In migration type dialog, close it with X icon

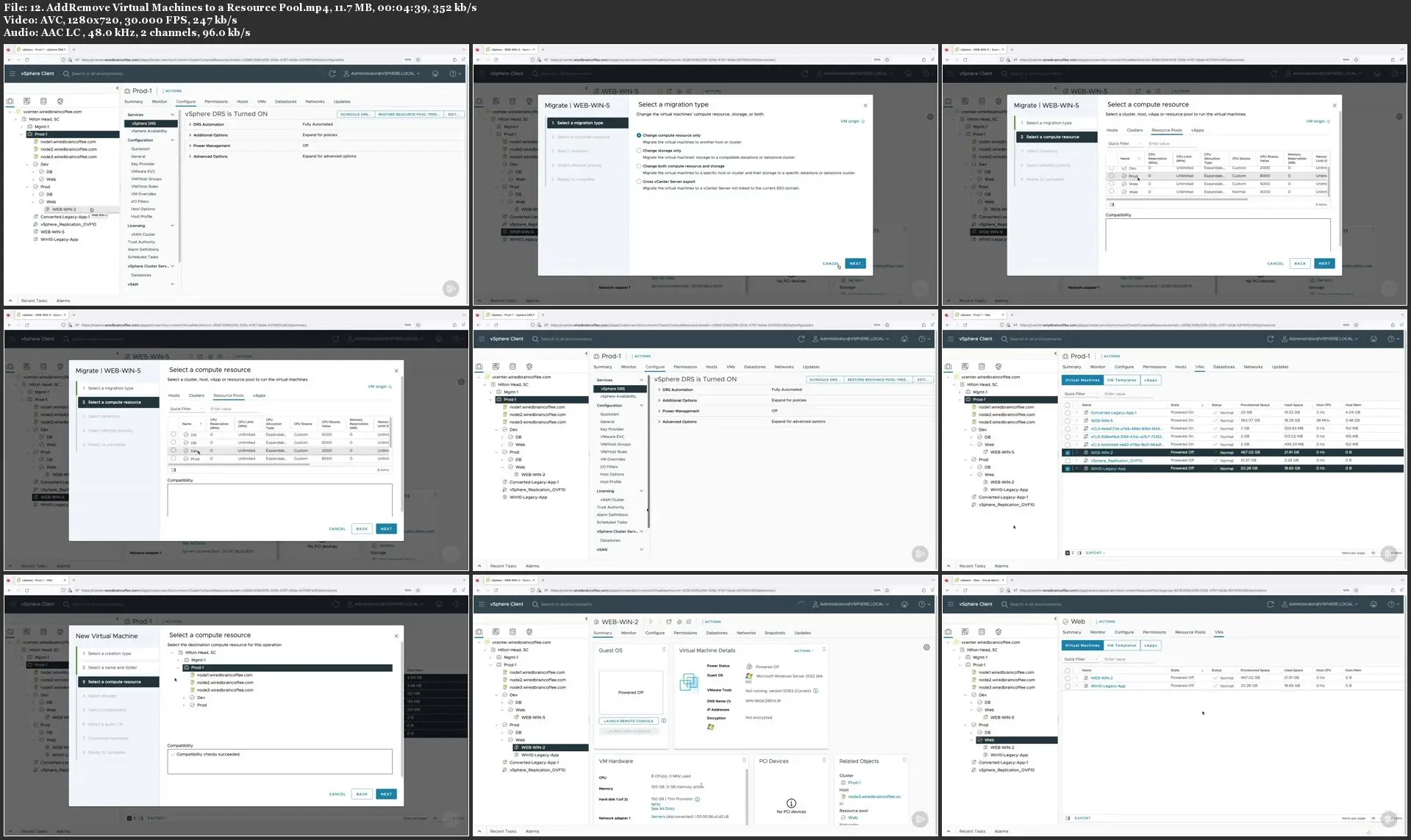coord(865,105)
